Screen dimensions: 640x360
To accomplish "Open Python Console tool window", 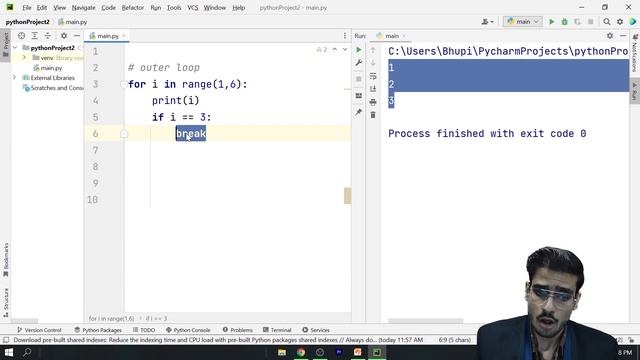I will (x=188, y=330).
